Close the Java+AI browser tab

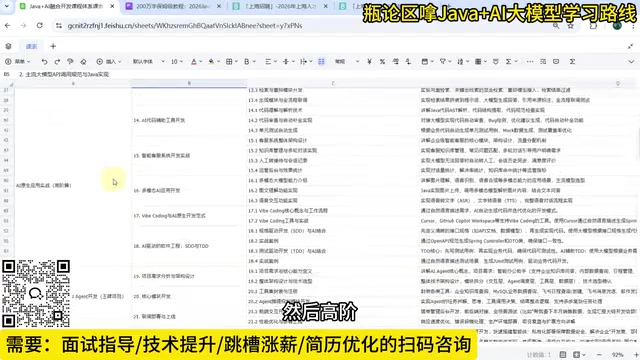[x=112, y=6]
